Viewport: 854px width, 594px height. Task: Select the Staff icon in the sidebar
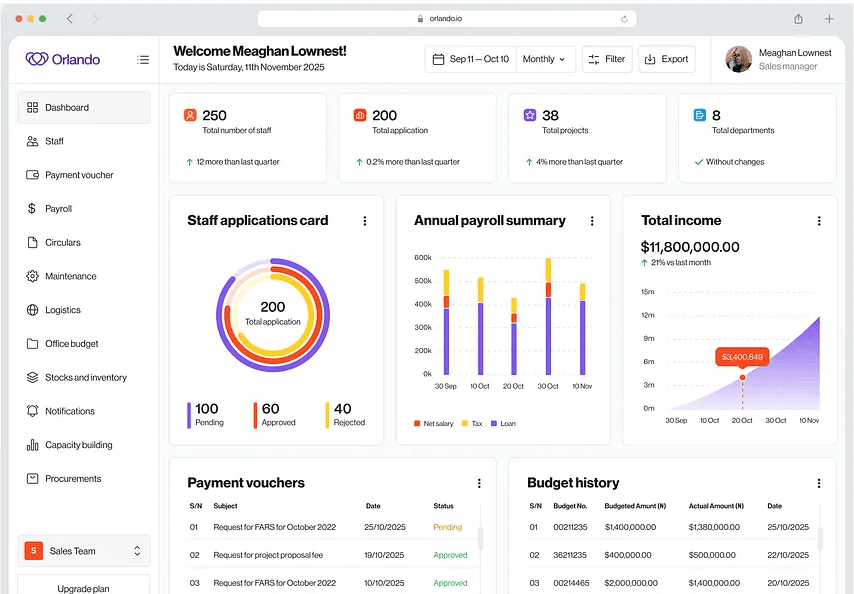[32, 141]
